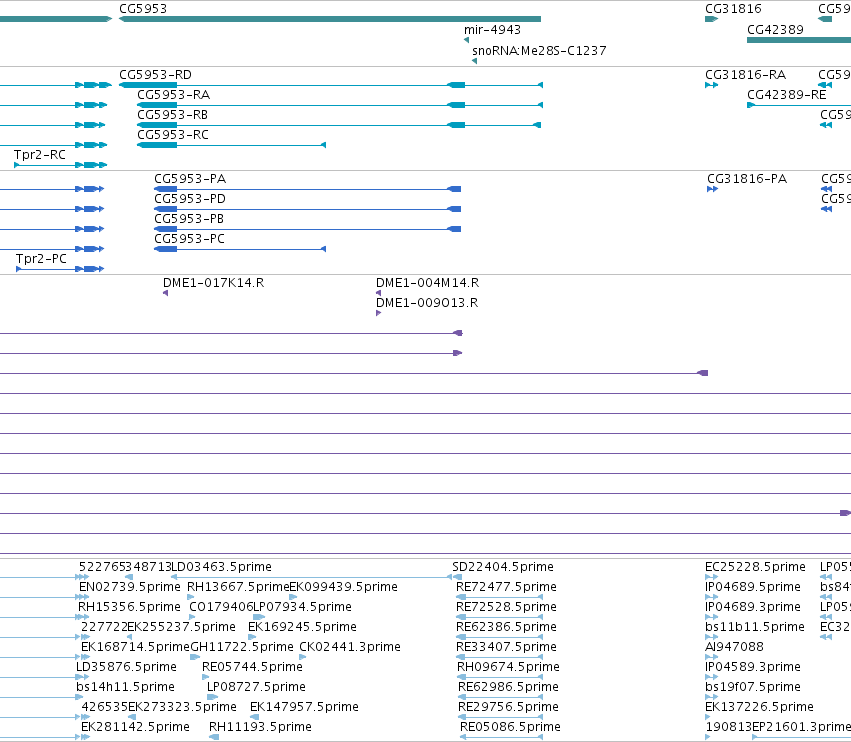The image size is (851, 742).
Task: Click the EC25228.5prime EST label
Action: click(x=755, y=567)
